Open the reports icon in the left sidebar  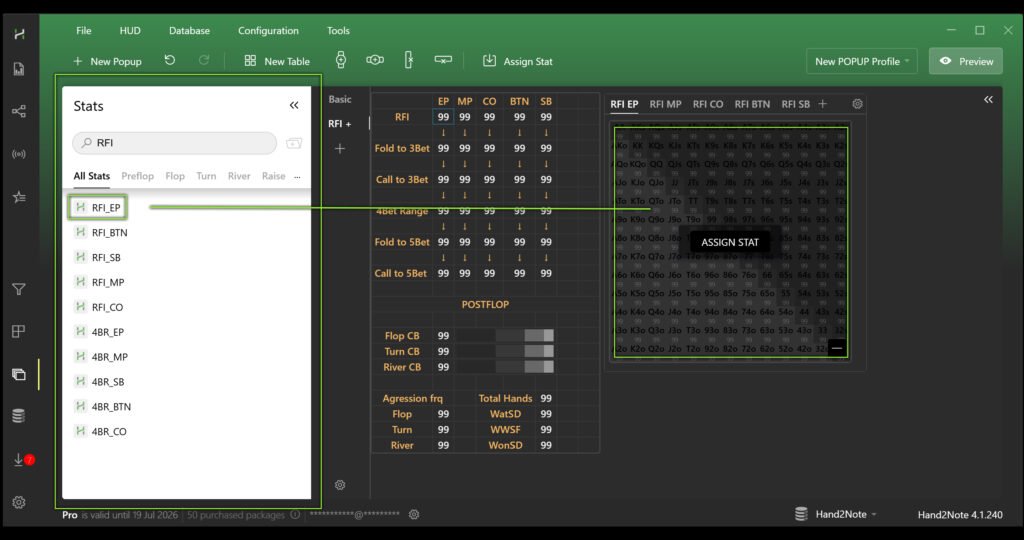(18, 69)
